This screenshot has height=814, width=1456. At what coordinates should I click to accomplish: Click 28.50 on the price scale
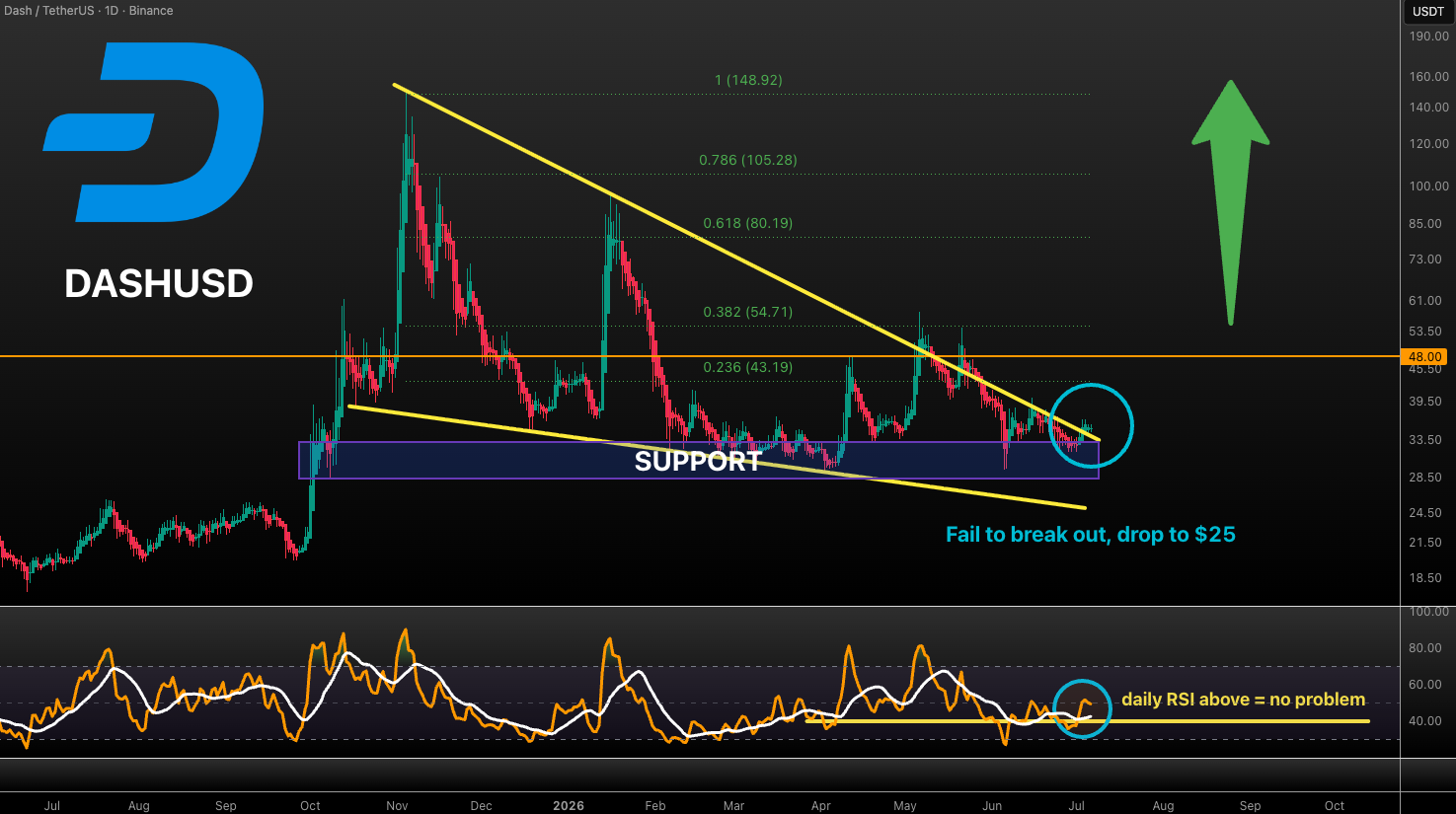1425,478
